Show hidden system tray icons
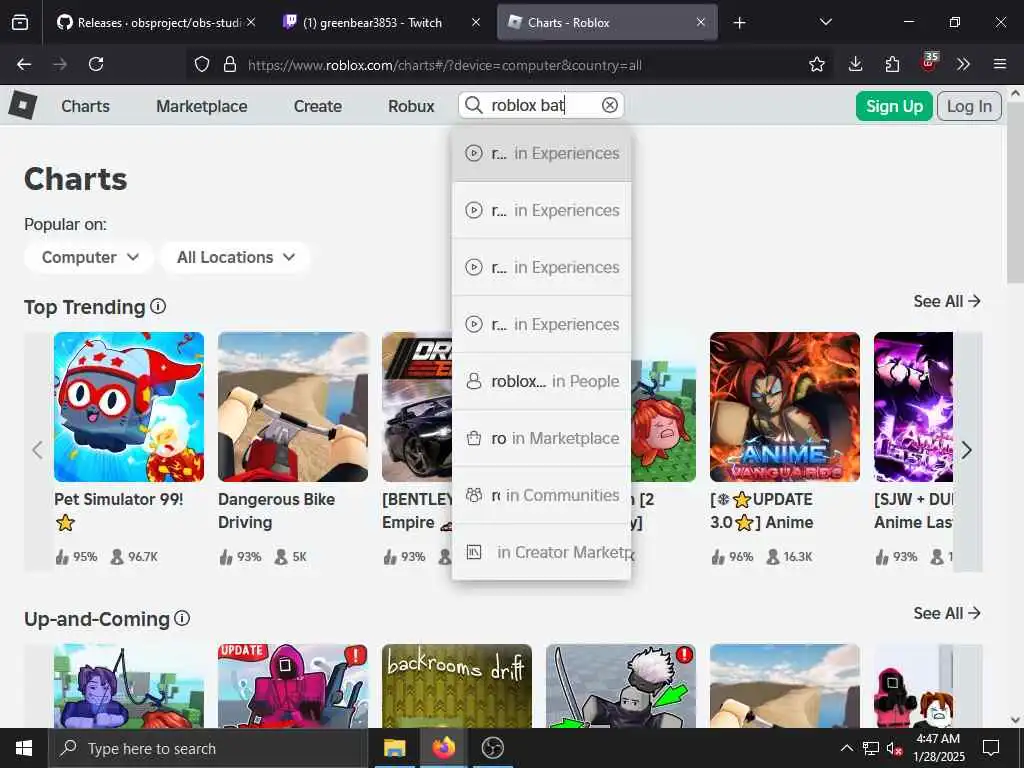Screen dimensions: 1024x768 click(x=846, y=748)
